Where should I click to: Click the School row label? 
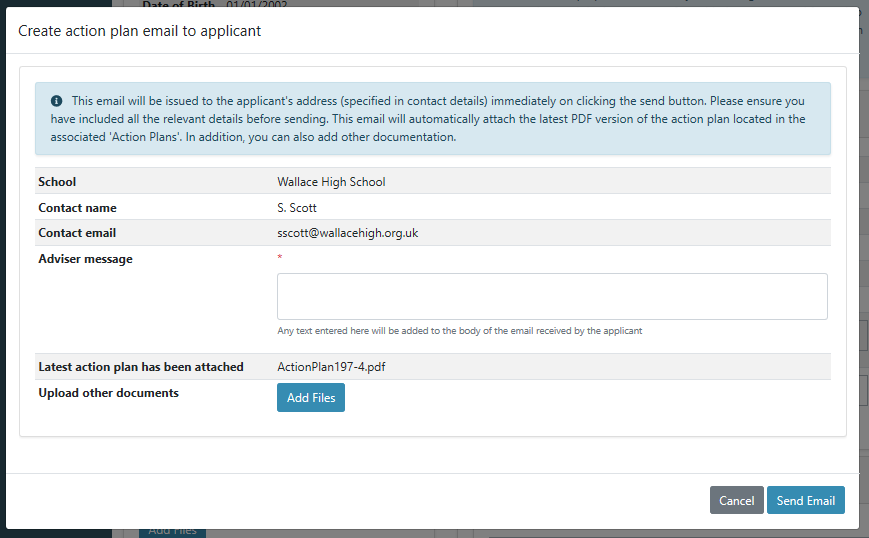point(57,182)
